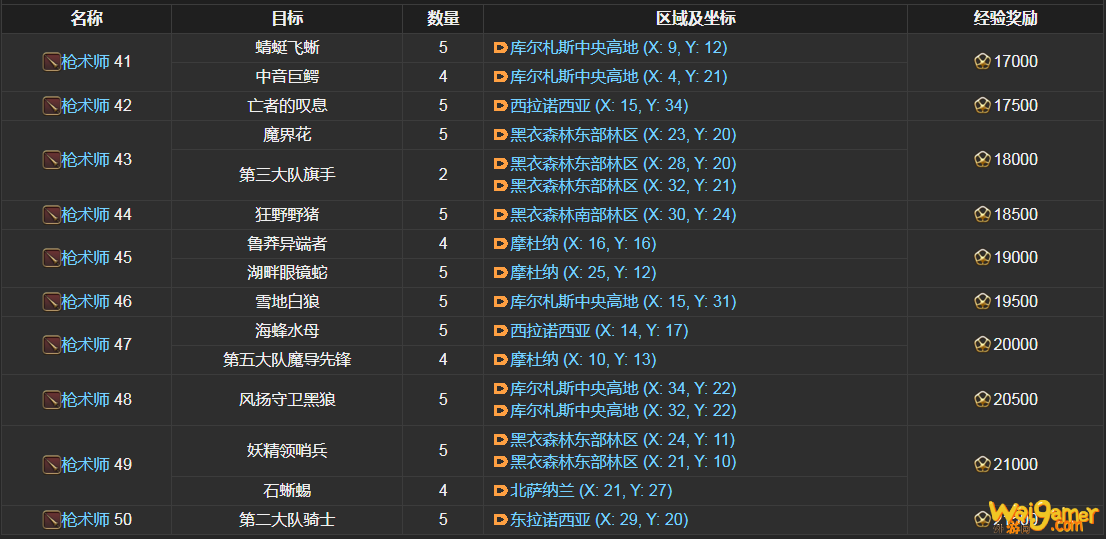Click the lance icon beside 枪术师 41

51,62
